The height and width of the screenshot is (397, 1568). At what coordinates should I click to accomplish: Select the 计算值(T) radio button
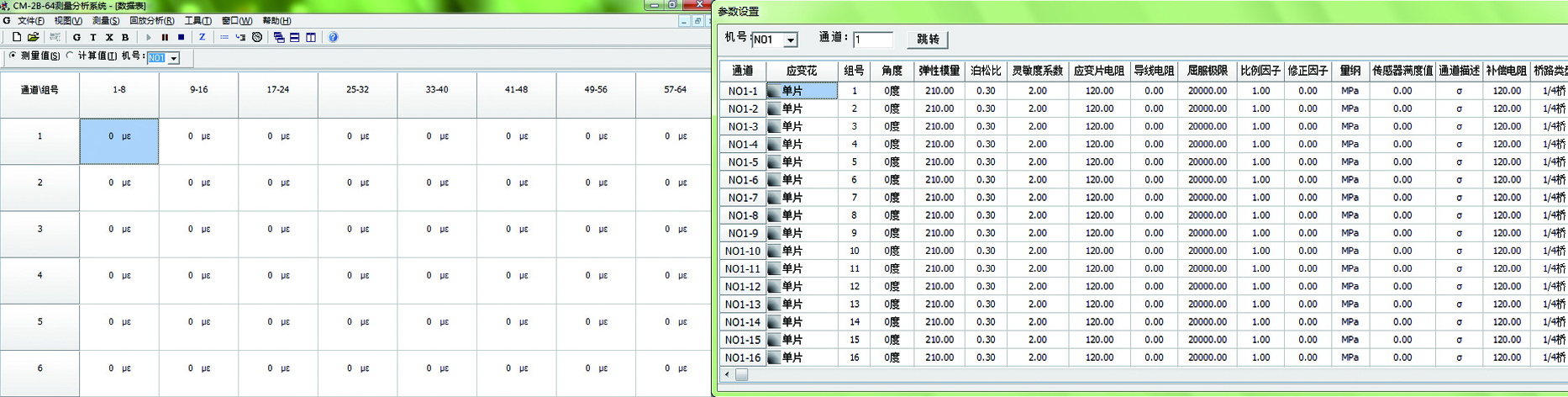tap(70, 56)
